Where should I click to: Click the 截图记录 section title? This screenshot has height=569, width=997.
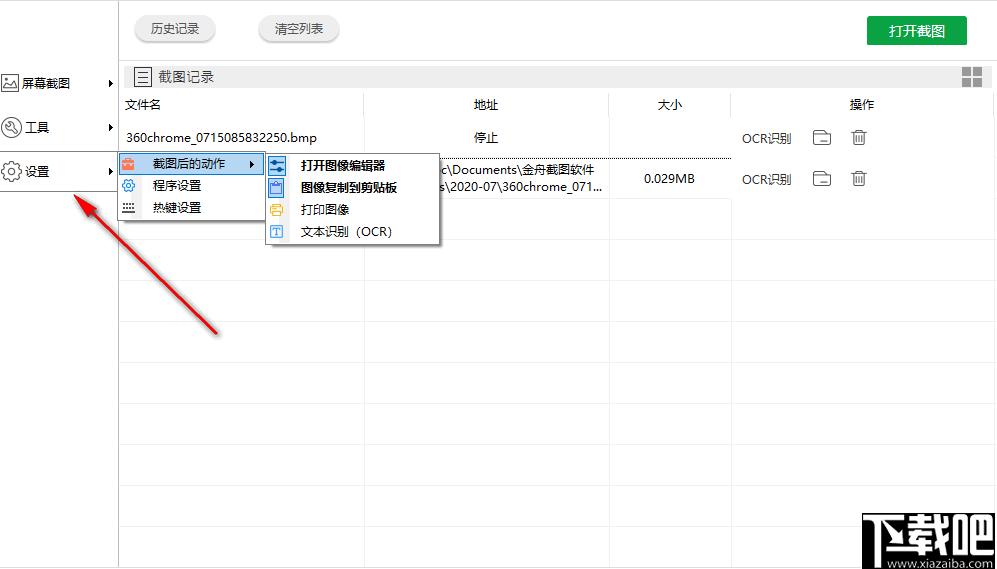pyautogui.click(x=186, y=78)
